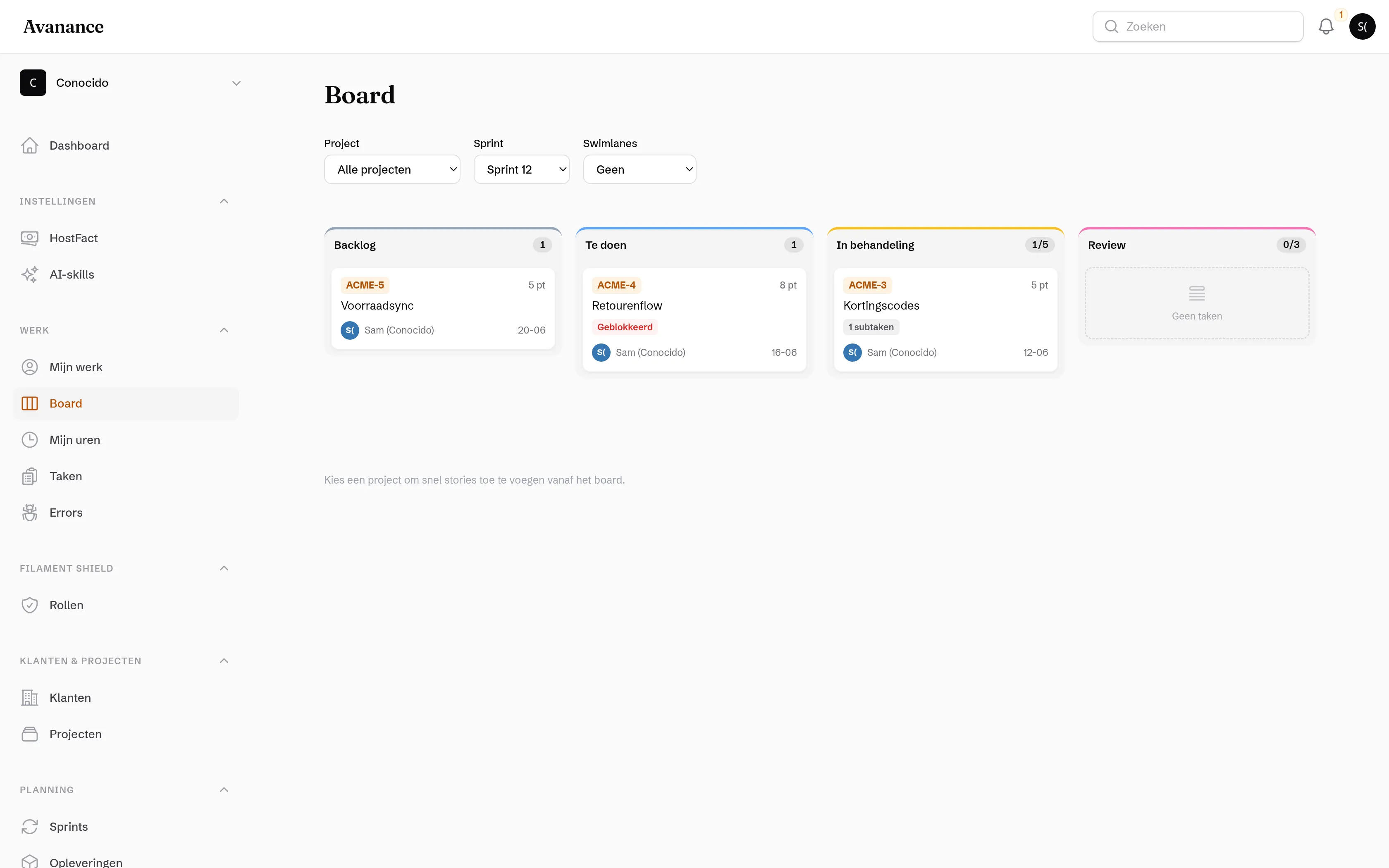The height and width of the screenshot is (868, 1389).
Task: Open Errors in the sidebar
Action: (x=126, y=513)
